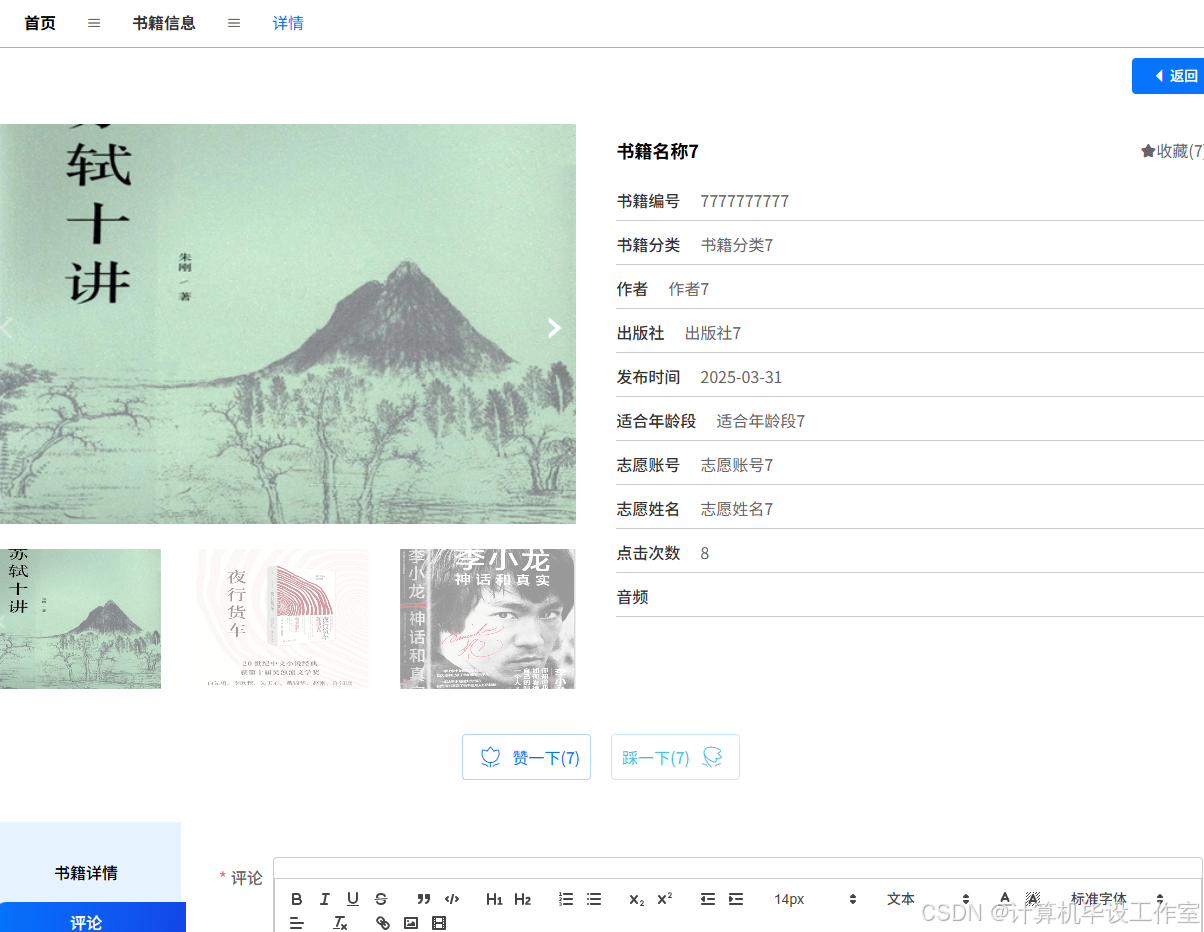Open the 书籍信息 breadcrumb
Viewport: 1204px width, 932px height.
164,23
